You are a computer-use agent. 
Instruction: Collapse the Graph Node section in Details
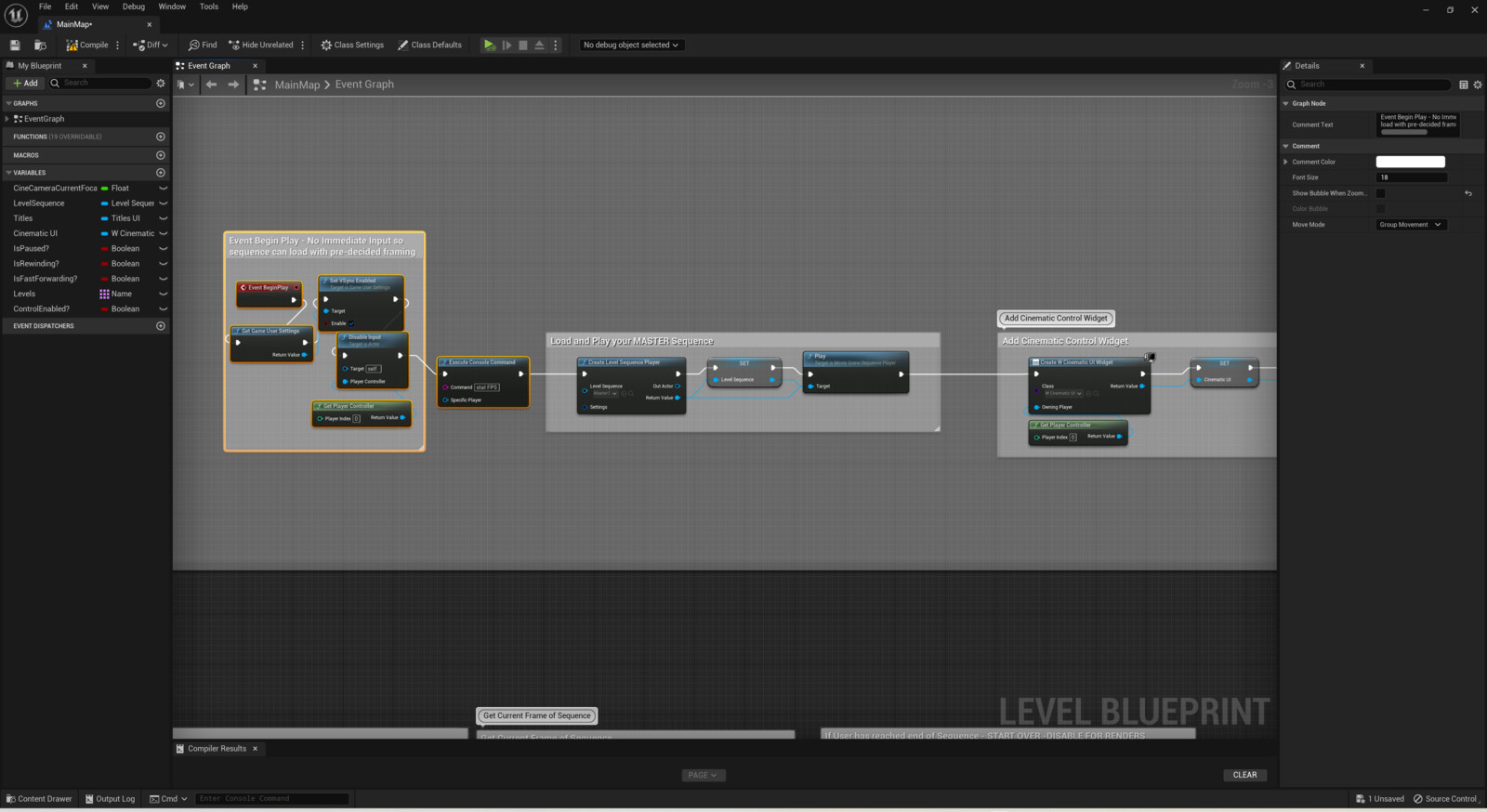pyautogui.click(x=1286, y=104)
